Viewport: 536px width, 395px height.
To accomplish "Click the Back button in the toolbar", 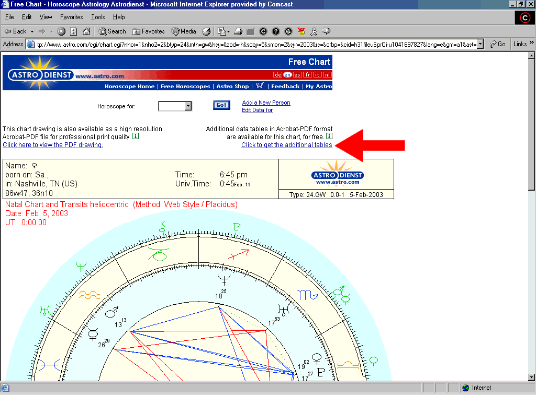I will [x=15, y=31].
